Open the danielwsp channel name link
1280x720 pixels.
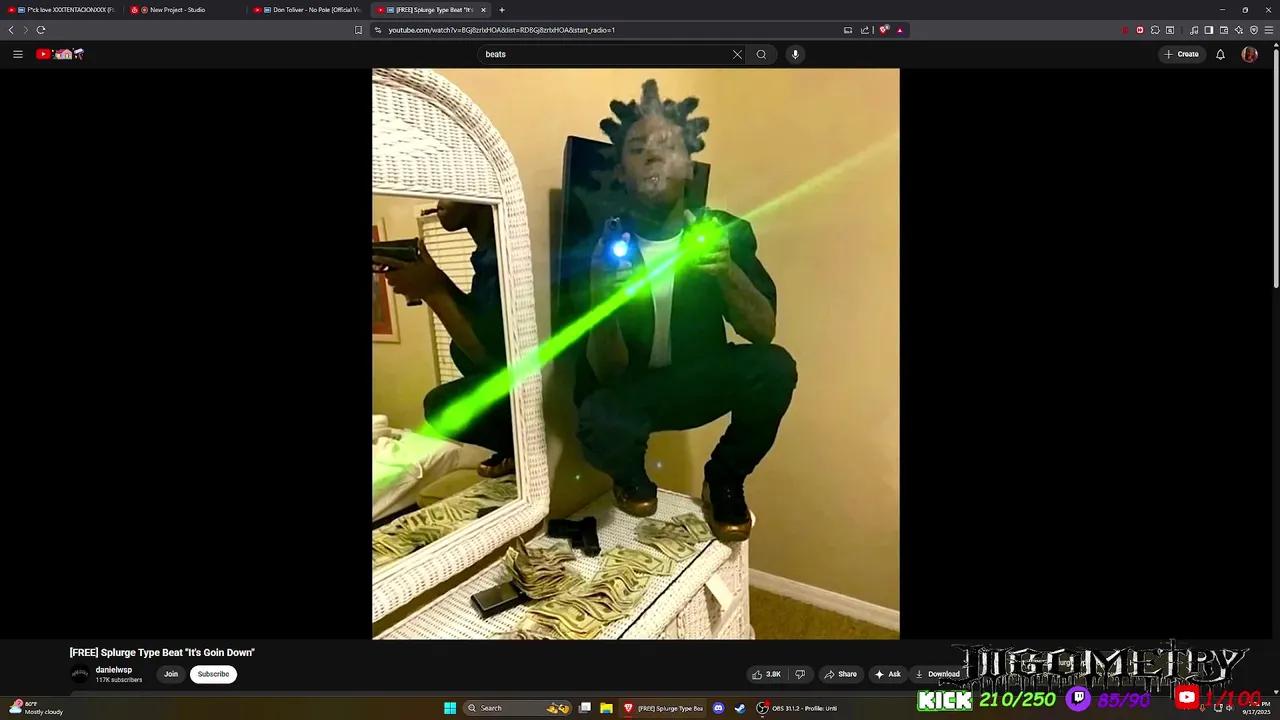click(x=114, y=670)
